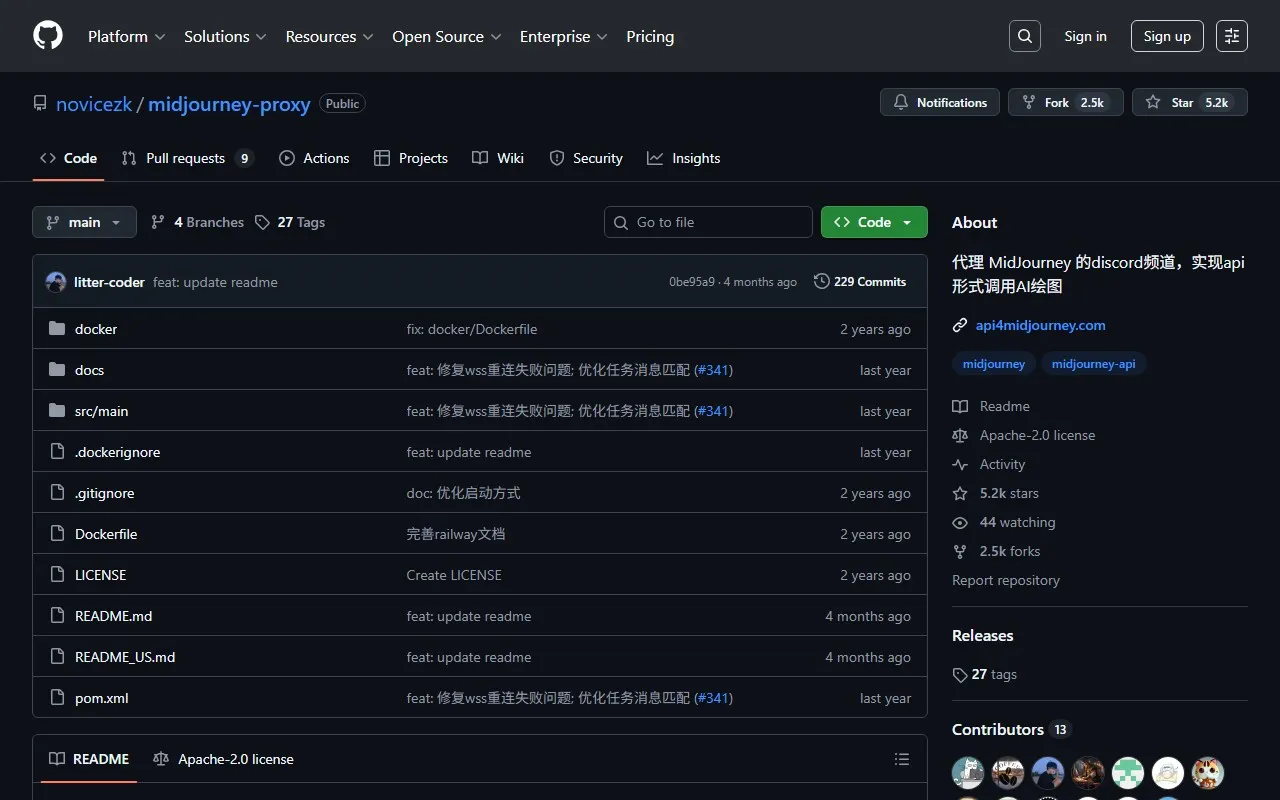The image size is (1280, 800).
Task: Expand the Open Source menu
Action: (x=446, y=36)
